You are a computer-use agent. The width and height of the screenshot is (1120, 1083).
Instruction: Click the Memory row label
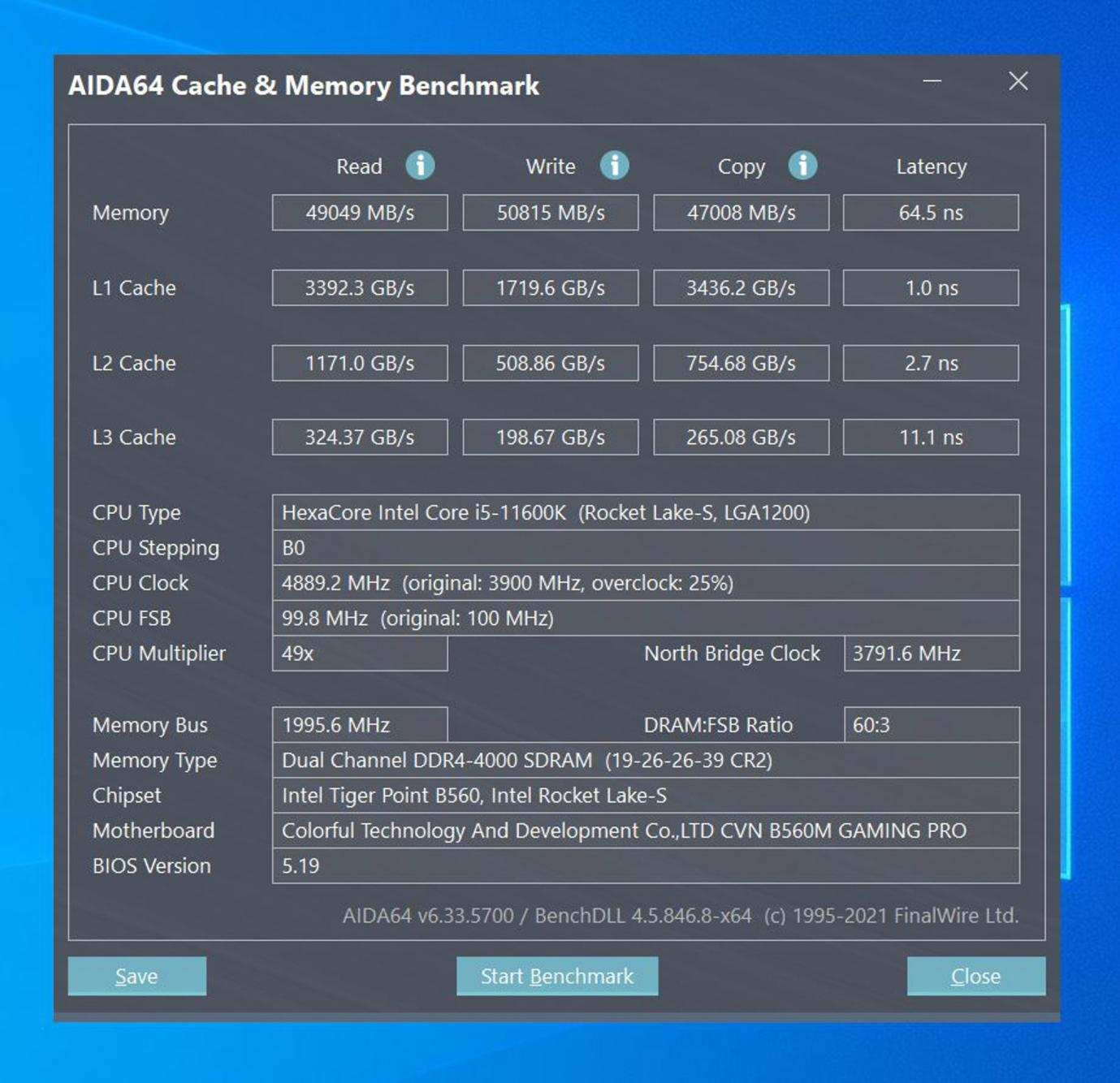131,214
